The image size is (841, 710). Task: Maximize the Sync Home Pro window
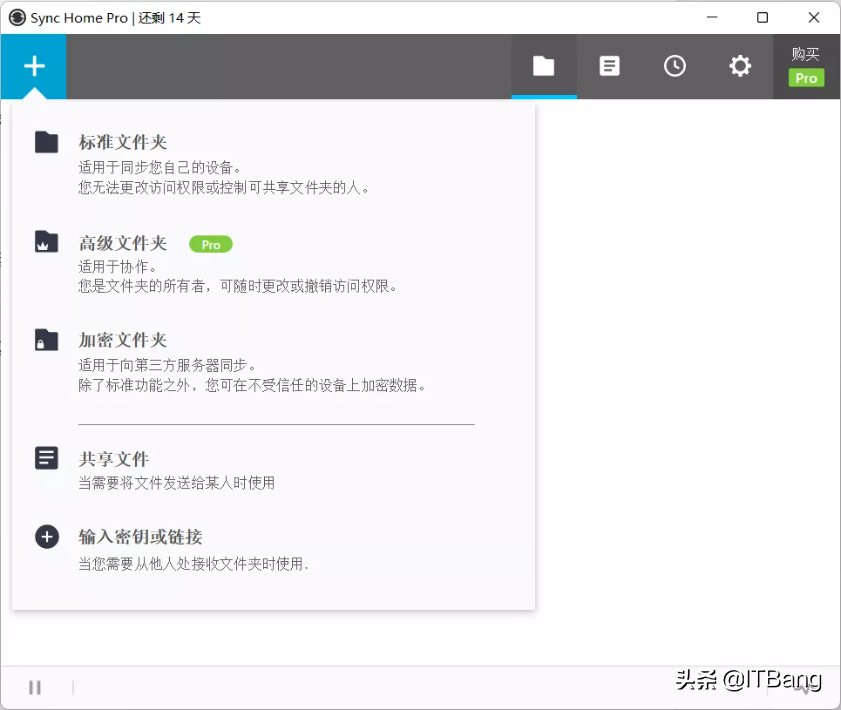click(762, 17)
